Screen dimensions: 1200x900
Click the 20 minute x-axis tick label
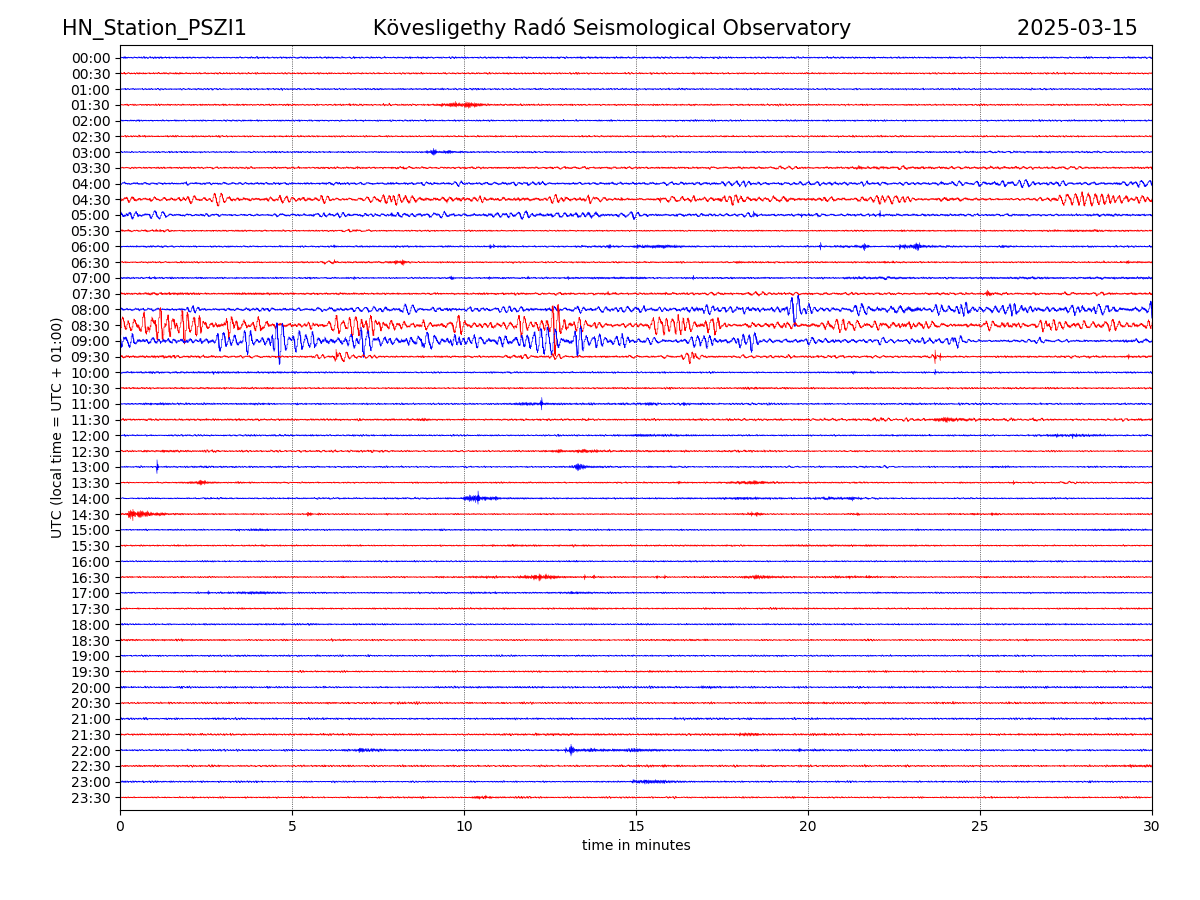tap(808, 827)
